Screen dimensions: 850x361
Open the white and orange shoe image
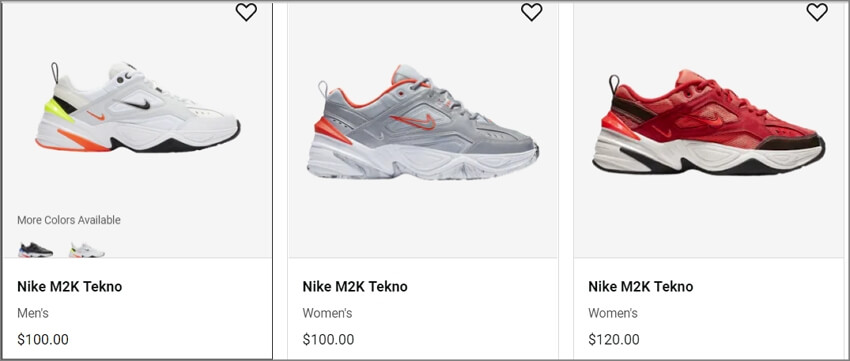138,107
